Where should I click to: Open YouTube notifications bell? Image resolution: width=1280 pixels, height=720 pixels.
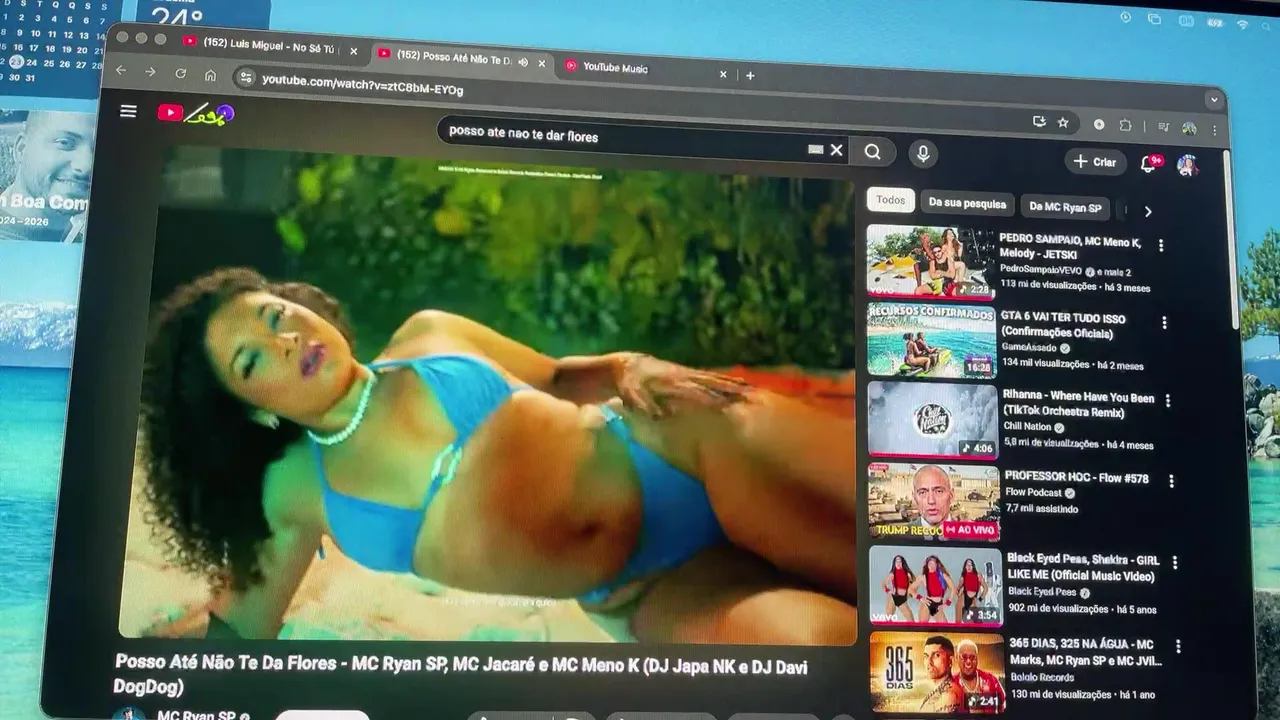[x=1148, y=164]
